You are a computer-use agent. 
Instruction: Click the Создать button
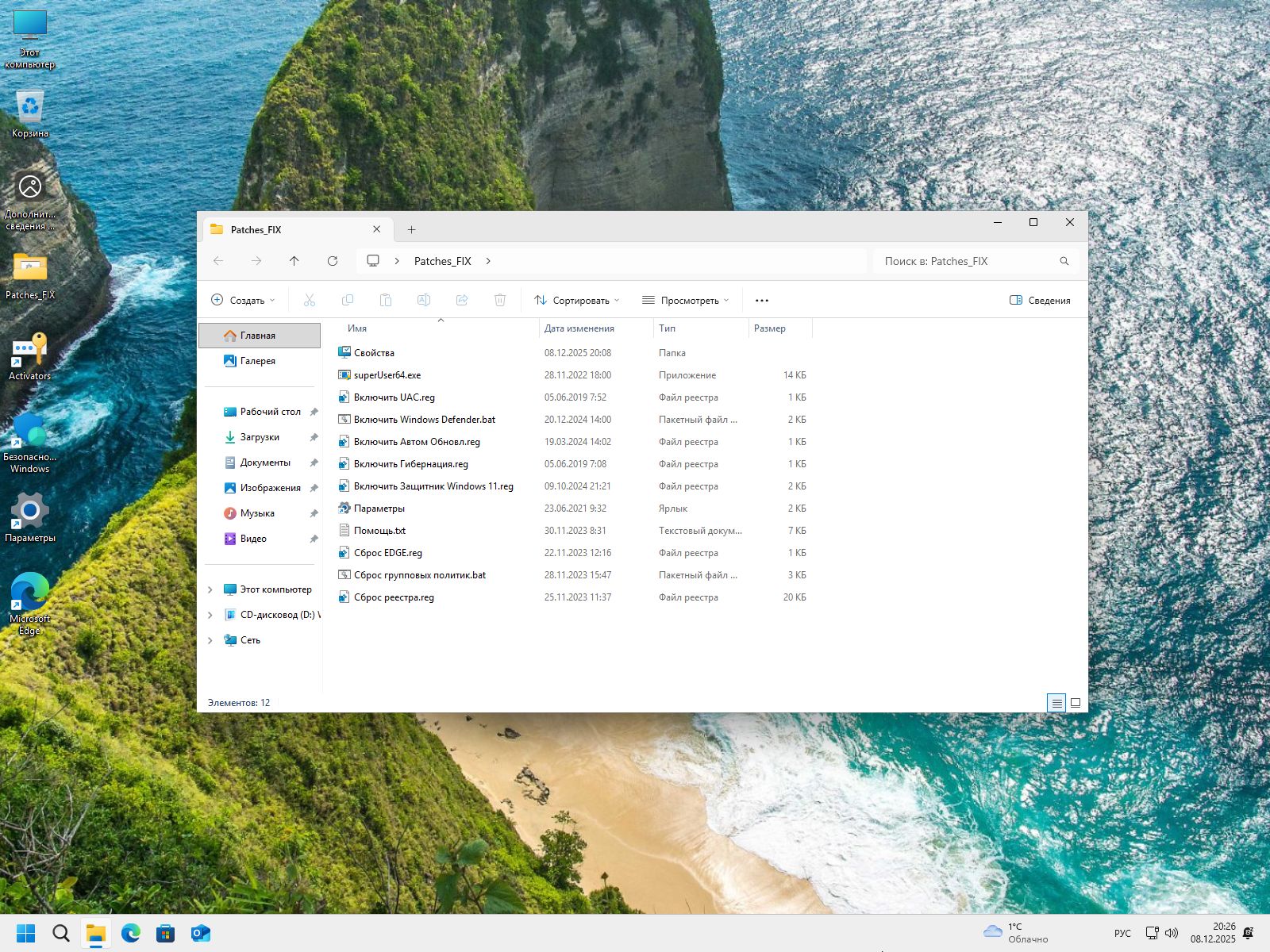(244, 301)
